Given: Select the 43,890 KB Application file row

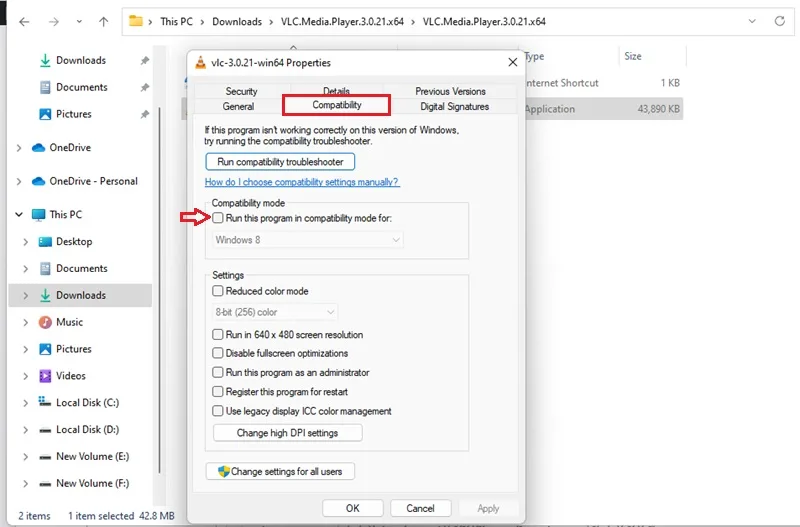Looking at the screenshot, I should pyautogui.click(x=603, y=109).
